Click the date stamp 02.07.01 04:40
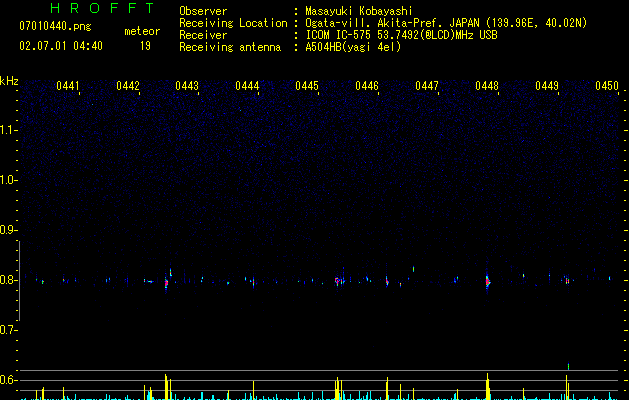This screenshot has width=629, height=400. [61, 46]
